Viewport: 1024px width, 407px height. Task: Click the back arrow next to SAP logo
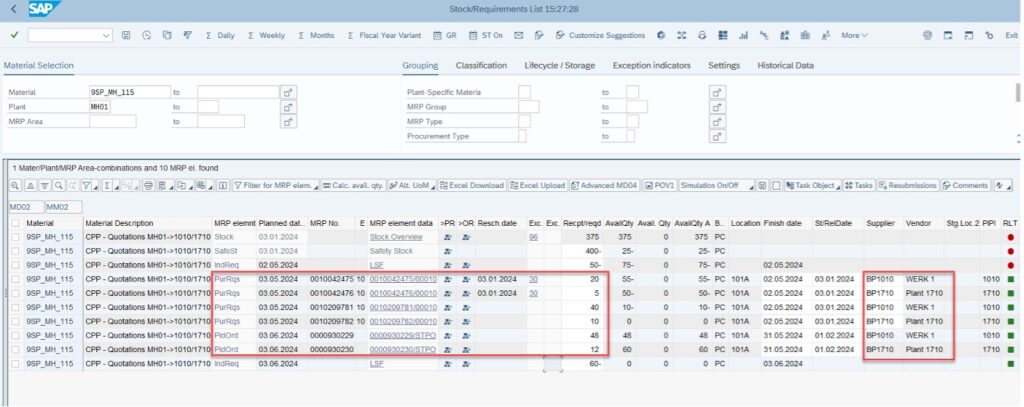14,9
